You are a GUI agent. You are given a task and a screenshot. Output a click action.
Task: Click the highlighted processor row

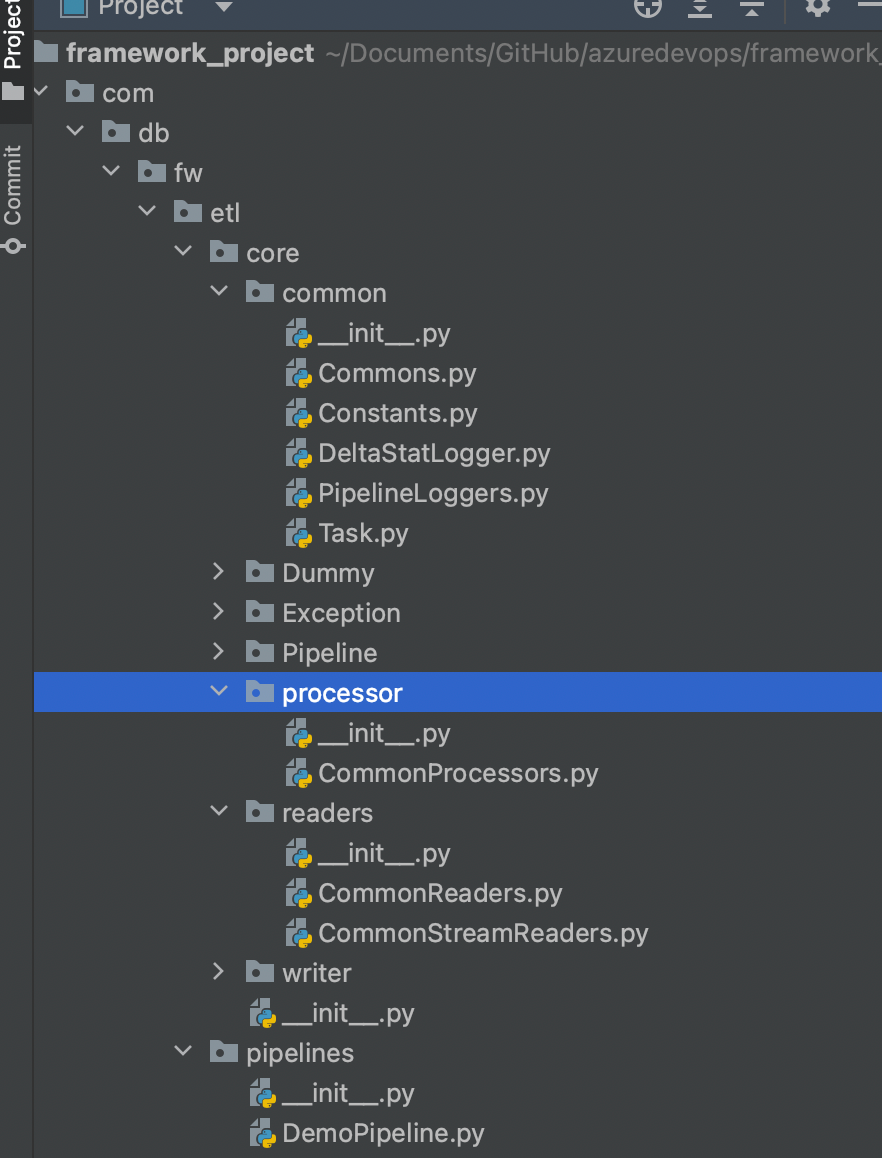(341, 692)
